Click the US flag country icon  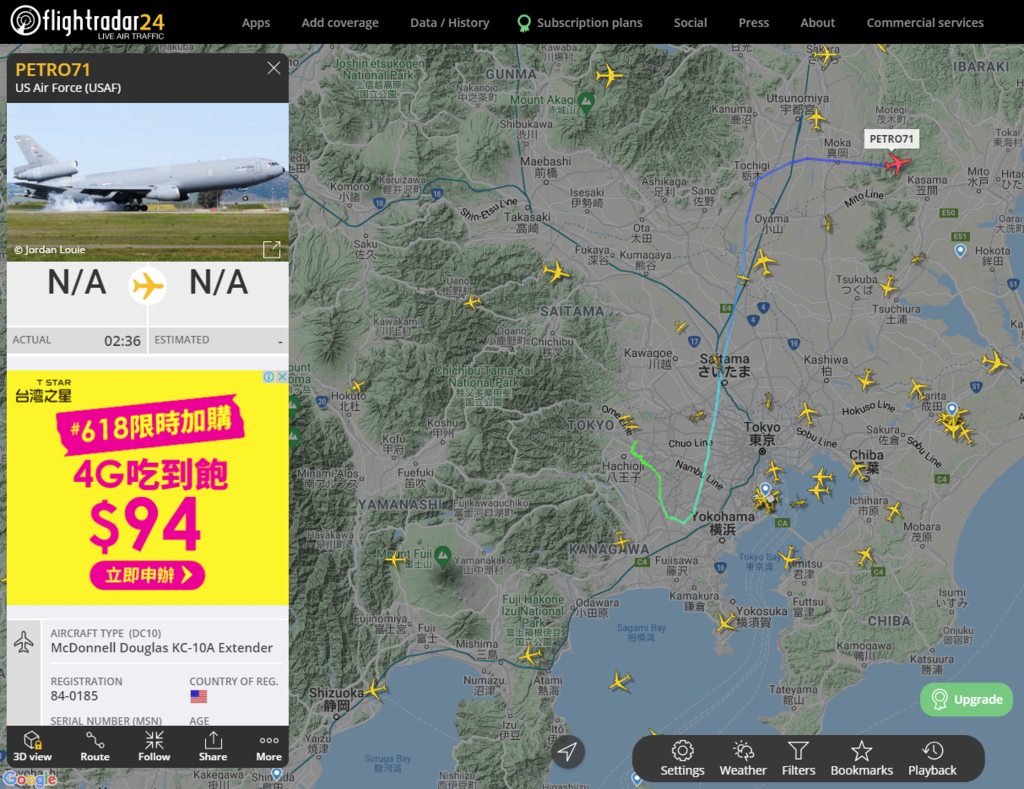199,696
